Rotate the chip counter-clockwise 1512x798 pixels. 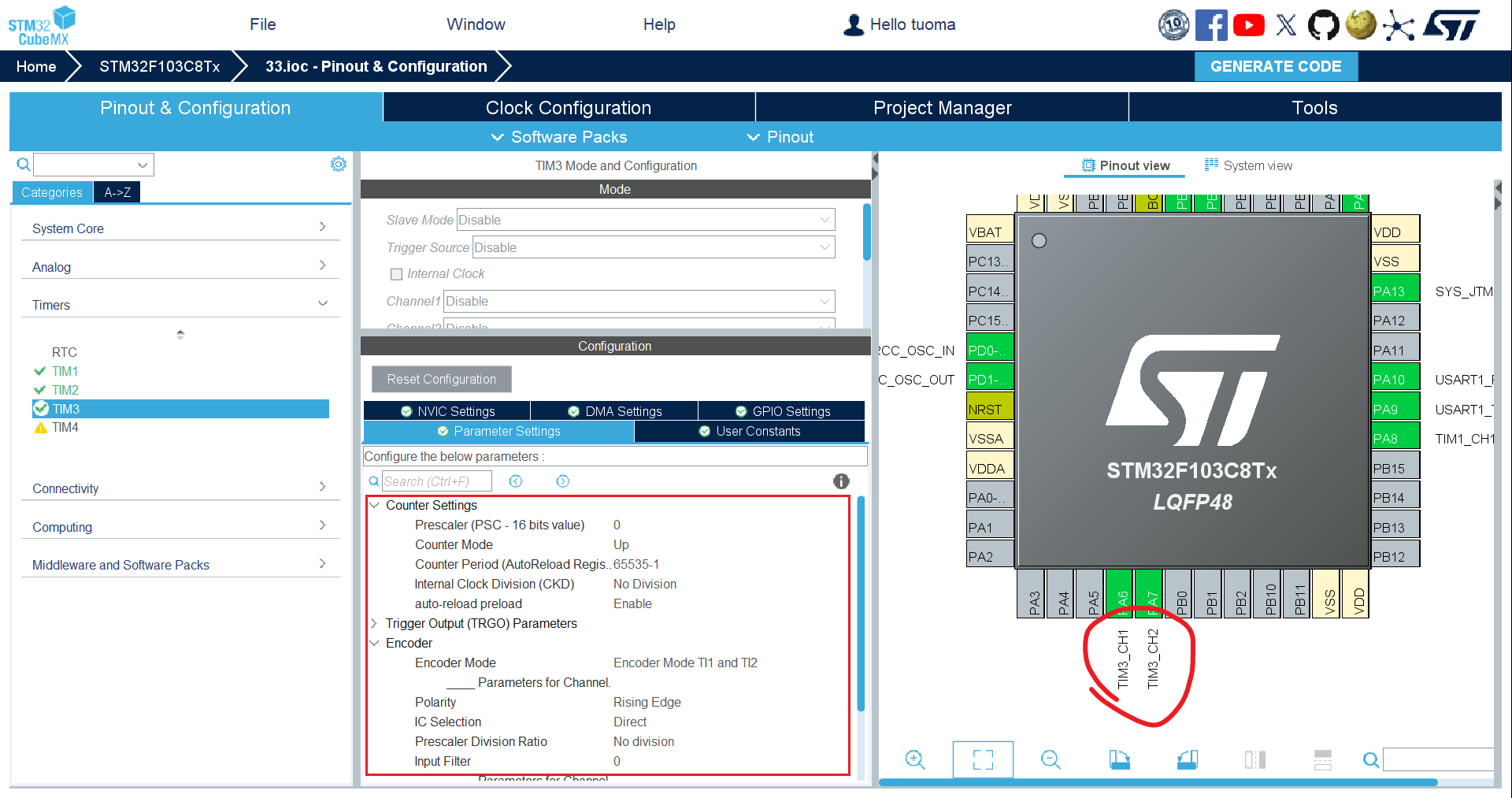pyautogui.click(x=1188, y=759)
